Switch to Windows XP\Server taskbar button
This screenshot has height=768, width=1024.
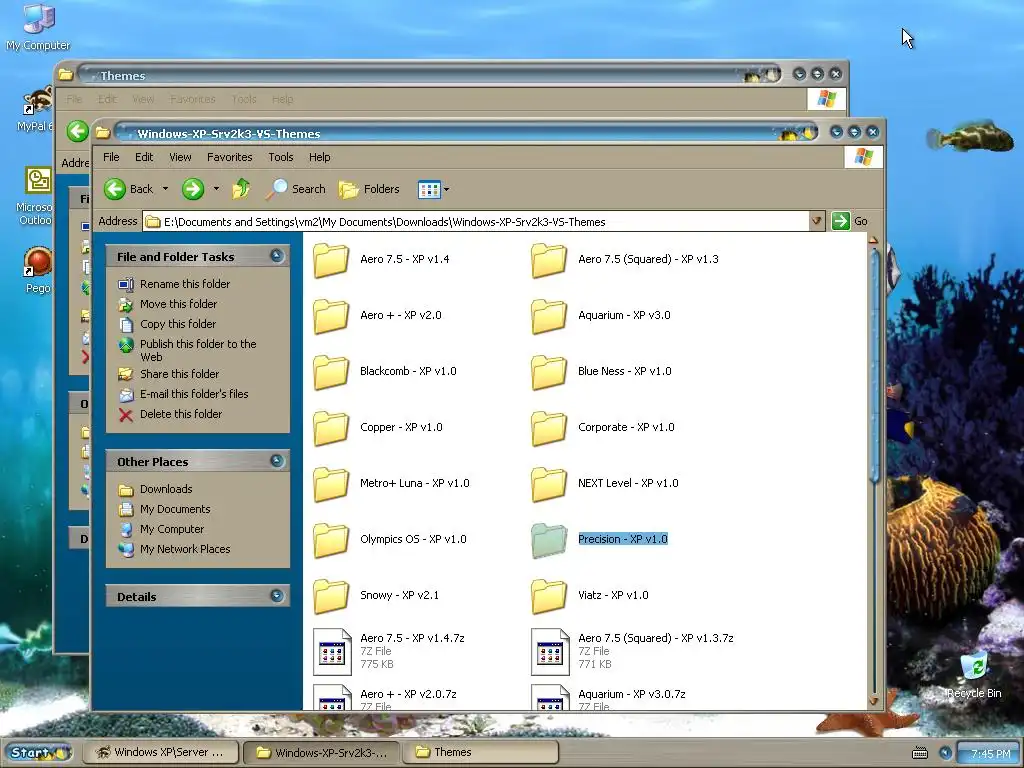click(161, 752)
